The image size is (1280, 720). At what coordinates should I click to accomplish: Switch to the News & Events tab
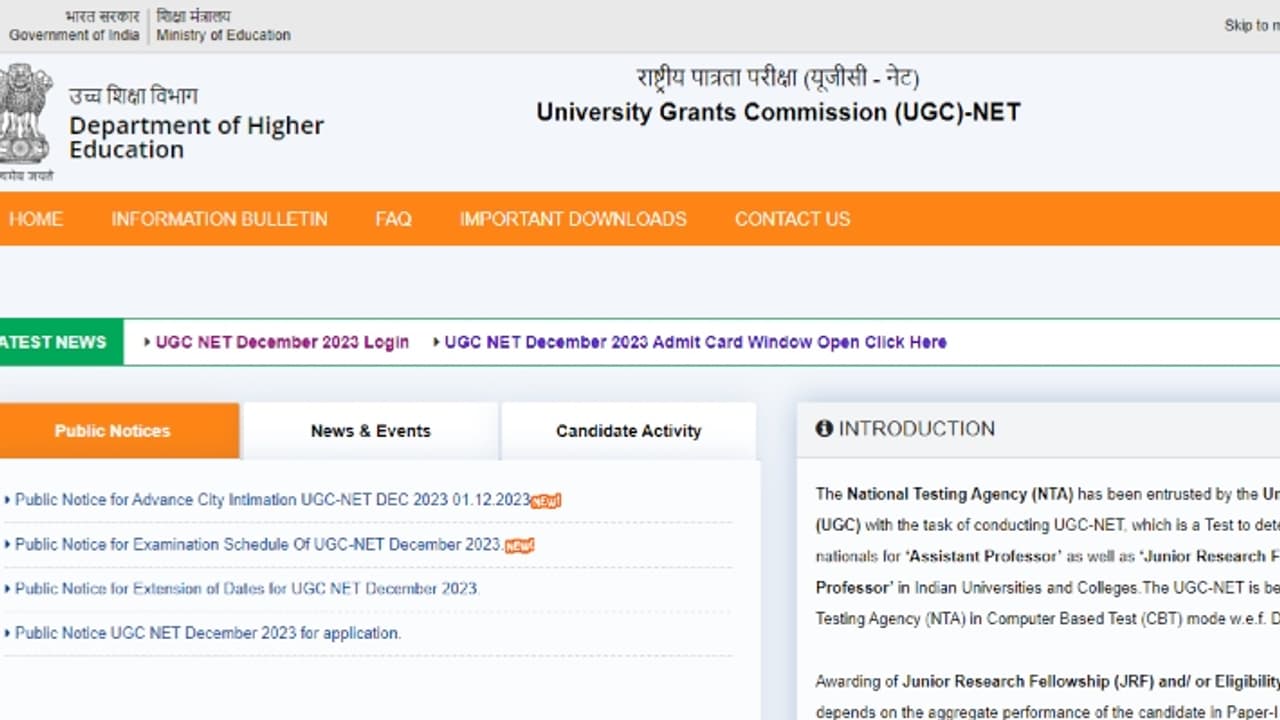coord(370,431)
